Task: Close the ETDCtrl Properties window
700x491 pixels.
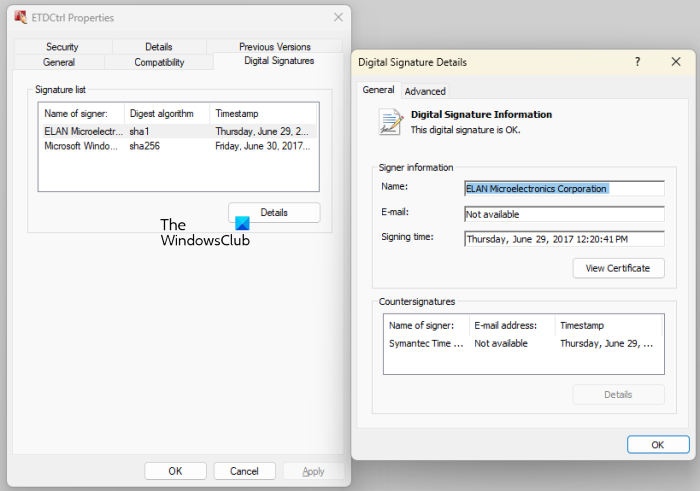Action: tap(337, 17)
